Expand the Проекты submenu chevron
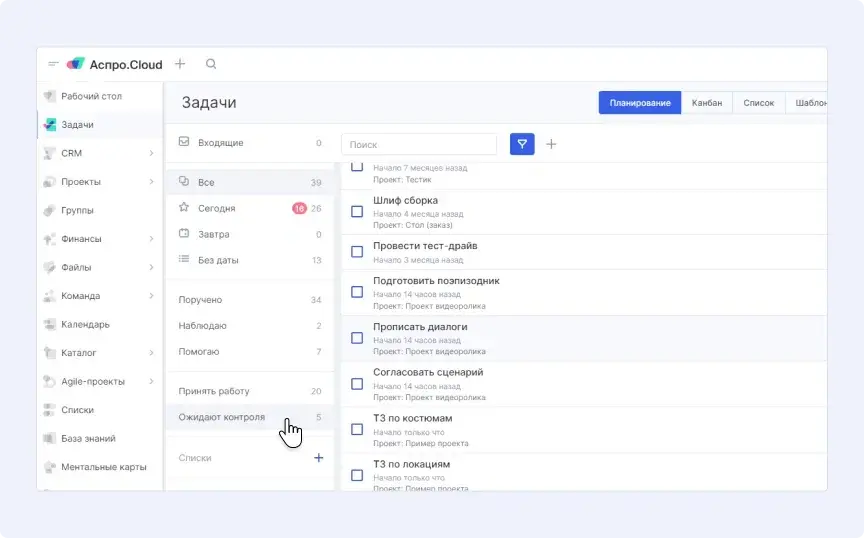 (x=151, y=182)
